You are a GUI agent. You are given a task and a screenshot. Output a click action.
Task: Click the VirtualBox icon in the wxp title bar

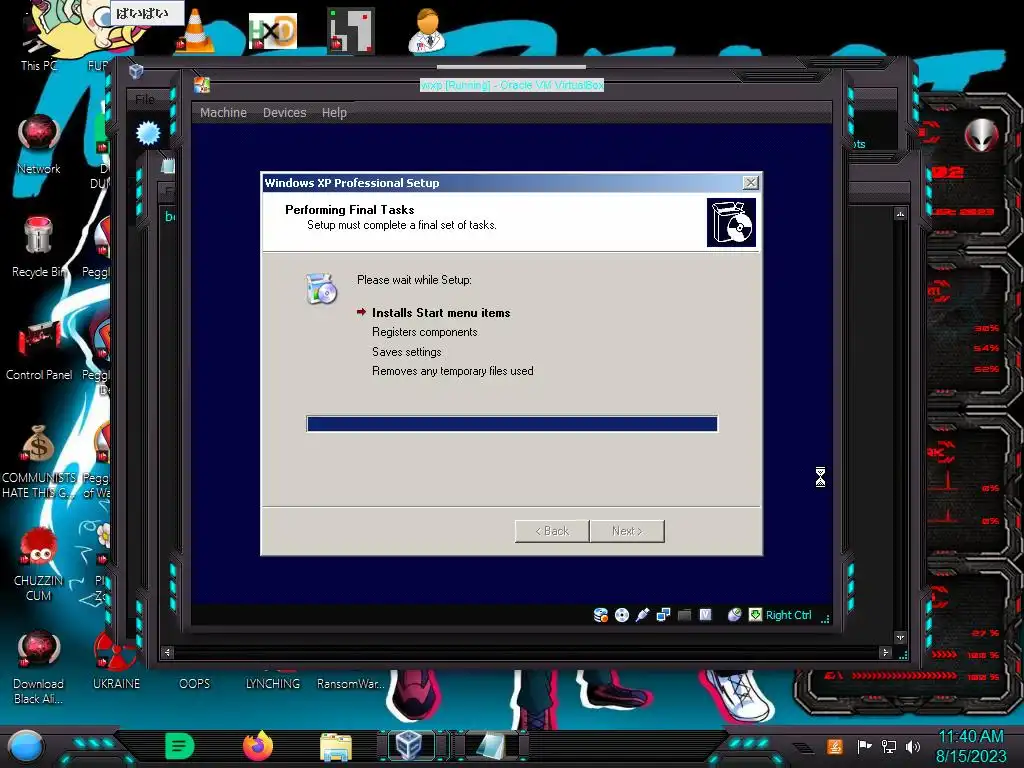point(202,85)
